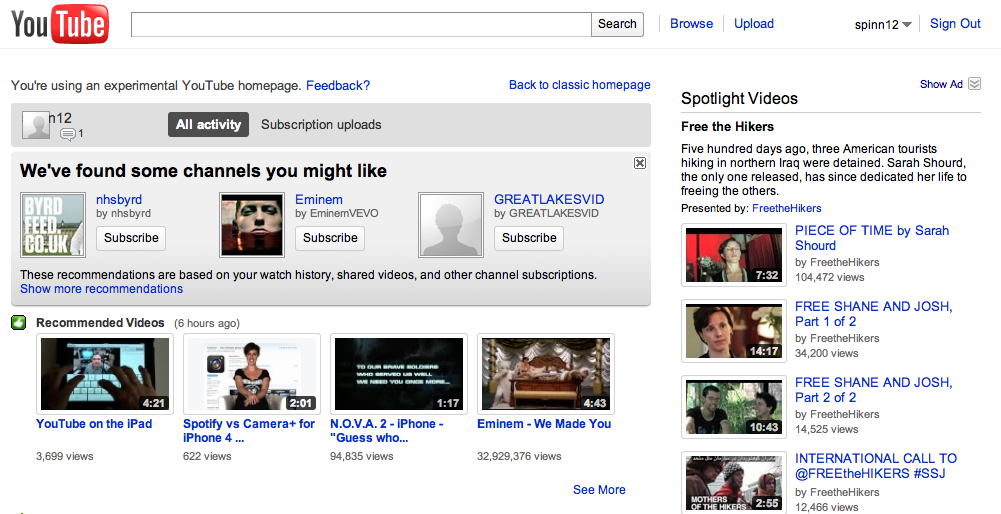The width and height of the screenshot is (1001, 514).
Task: Open FREE SHANE AND JOSH Part 2 title
Action: 873,390
